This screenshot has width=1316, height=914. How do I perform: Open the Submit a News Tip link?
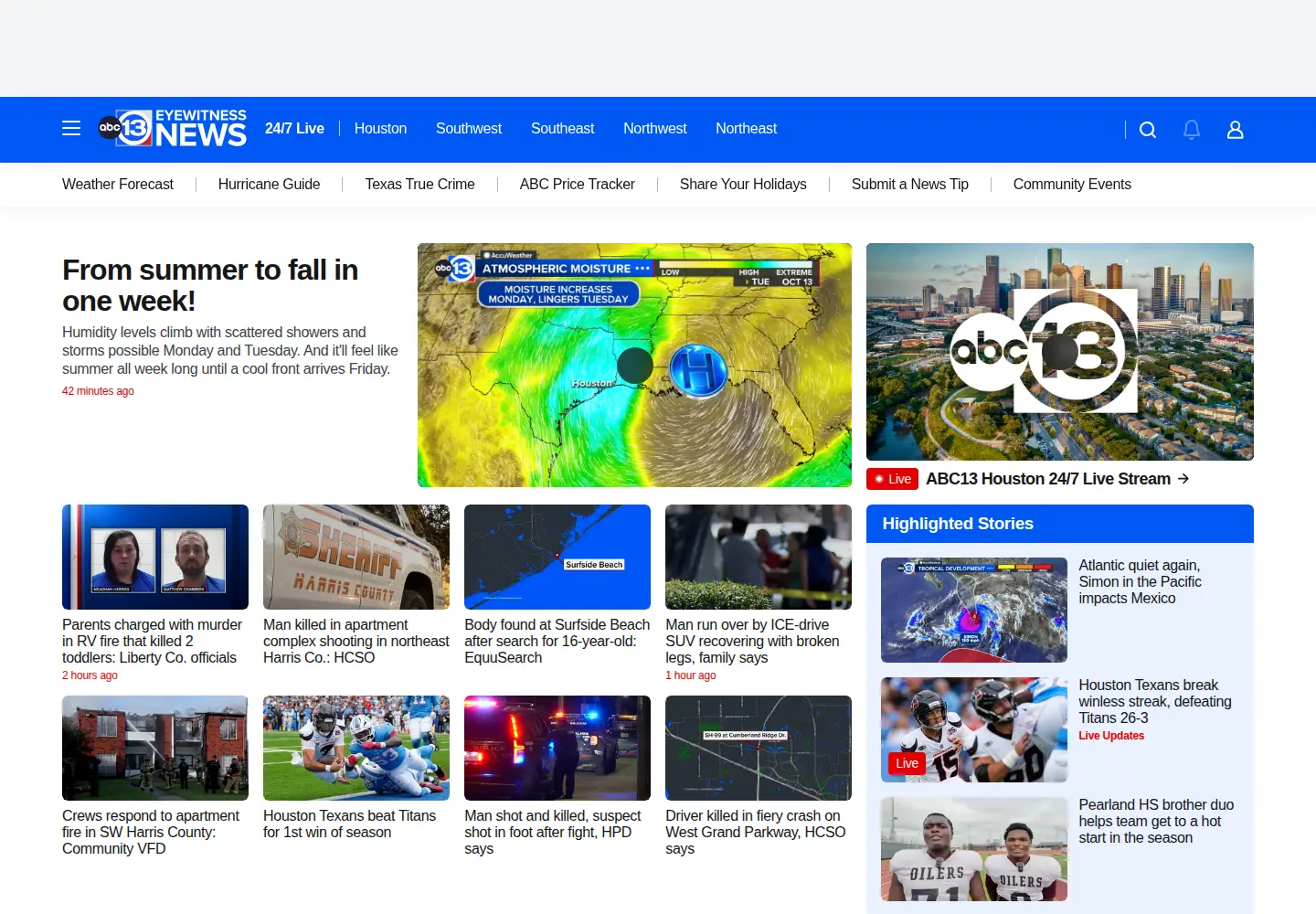click(909, 185)
